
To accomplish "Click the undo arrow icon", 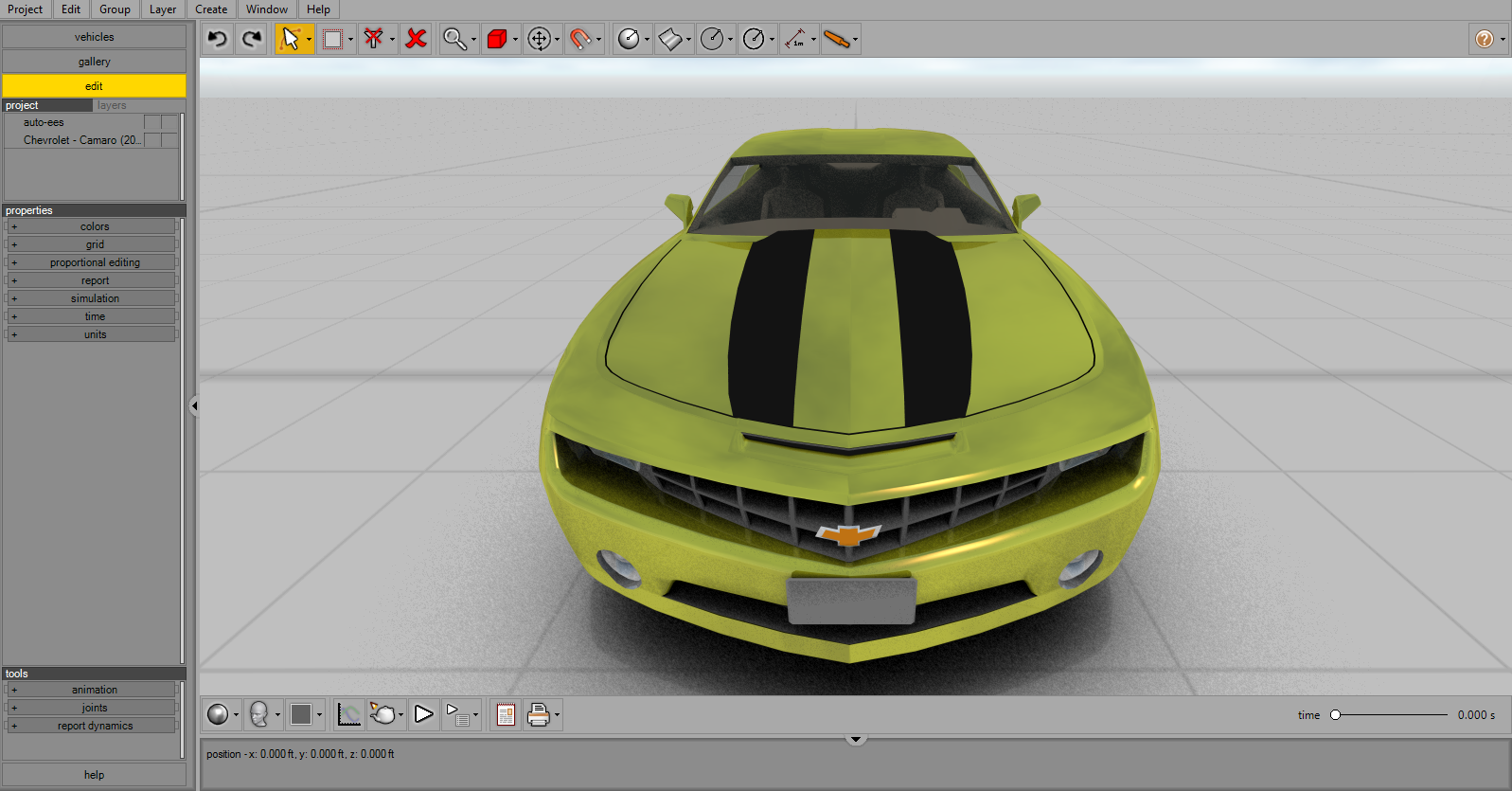I will pyautogui.click(x=218, y=39).
